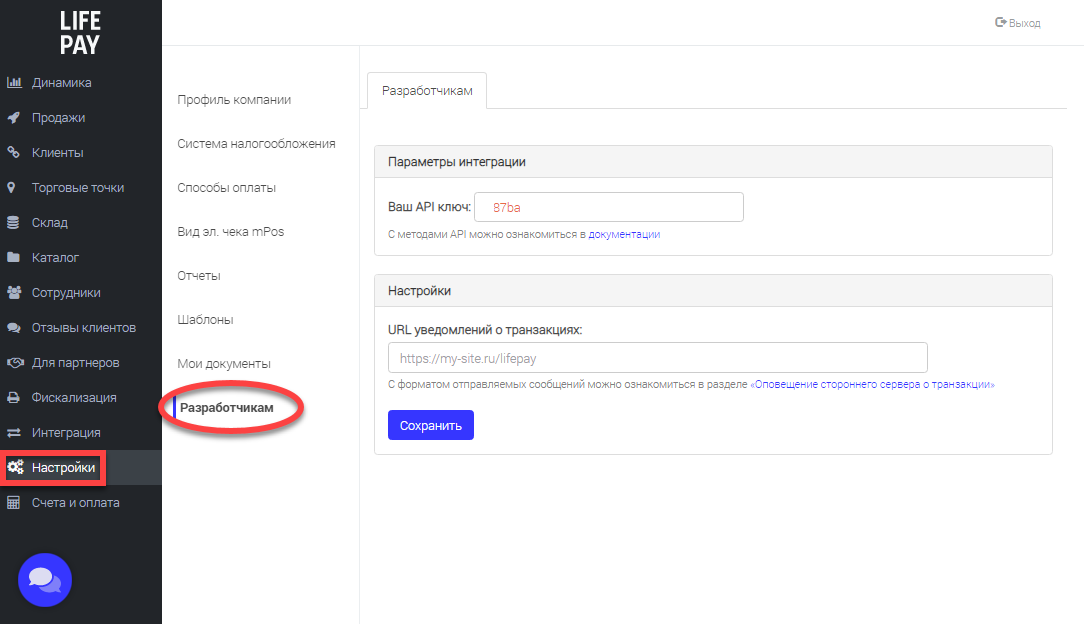Open Способы оплаты settings page
This screenshot has width=1084, height=624.
226,187
